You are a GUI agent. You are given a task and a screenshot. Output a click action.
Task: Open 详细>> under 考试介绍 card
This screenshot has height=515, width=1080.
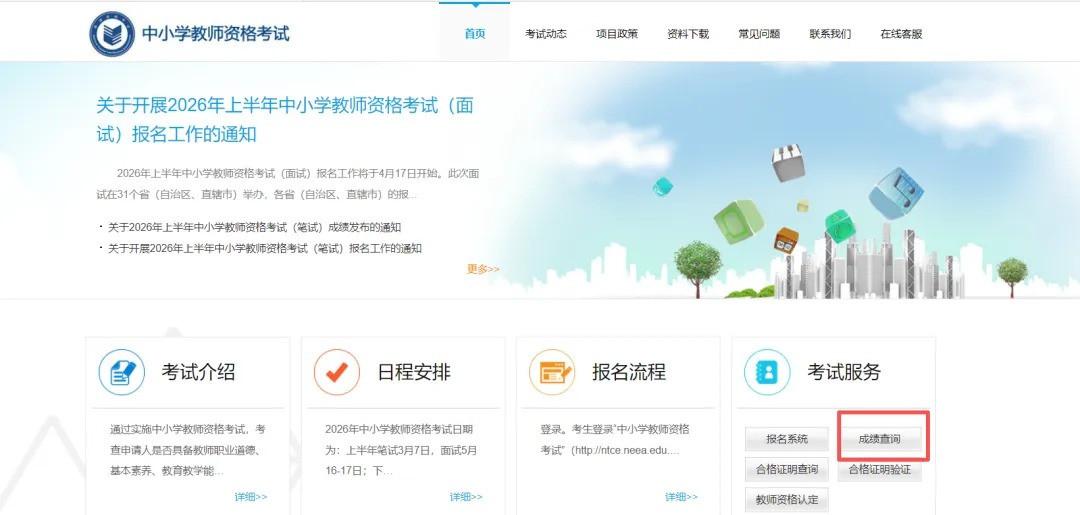point(251,497)
